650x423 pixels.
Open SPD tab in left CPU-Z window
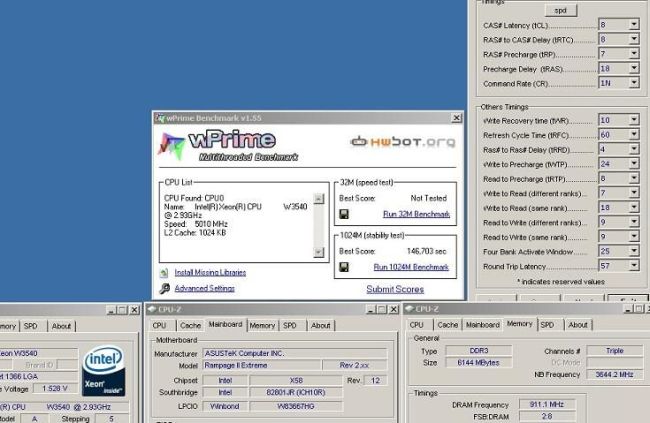tap(31, 326)
